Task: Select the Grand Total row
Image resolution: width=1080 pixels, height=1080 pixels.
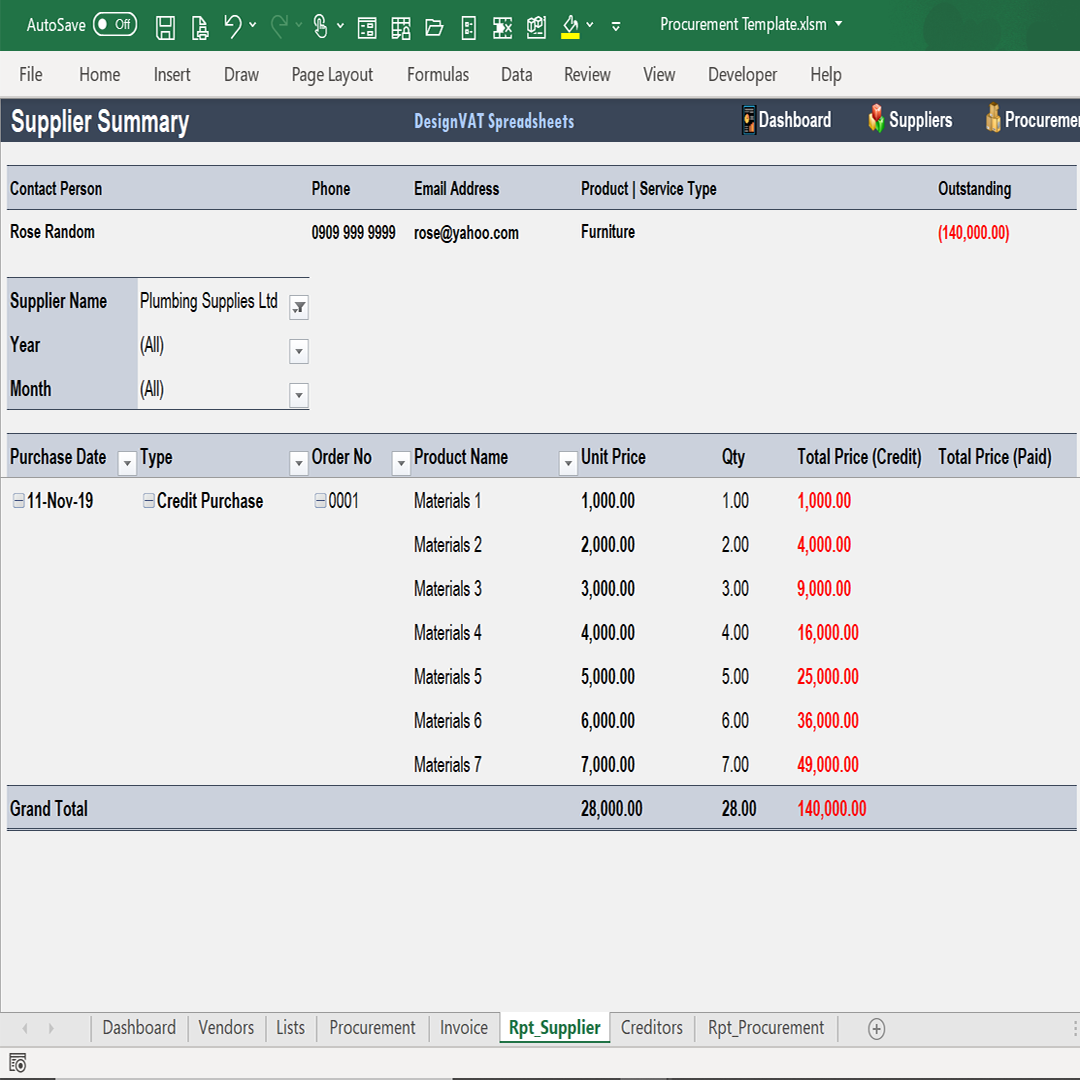Action: tap(48, 808)
